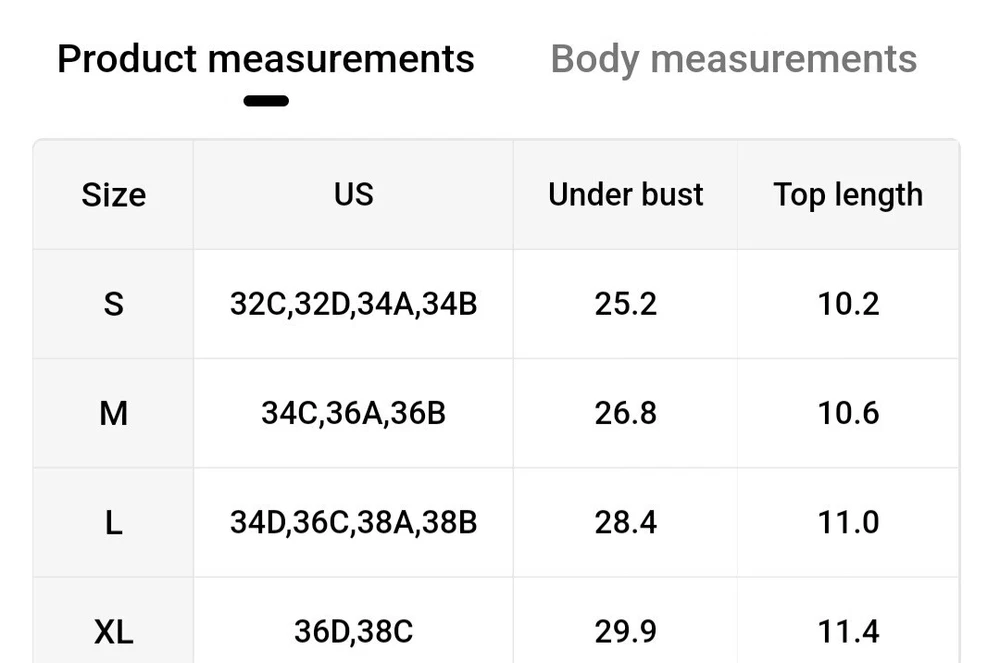Click the 29.9 under bust value
1000x663 pixels.
(626, 632)
